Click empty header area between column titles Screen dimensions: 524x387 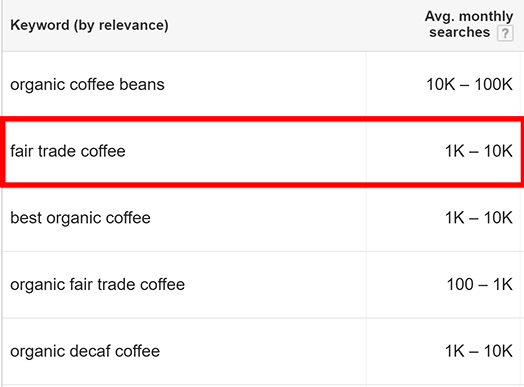point(294,25)
